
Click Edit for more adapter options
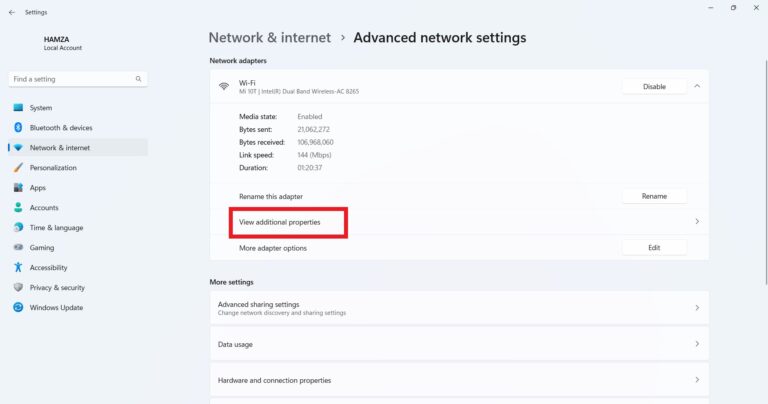click(x=654, y=248)
